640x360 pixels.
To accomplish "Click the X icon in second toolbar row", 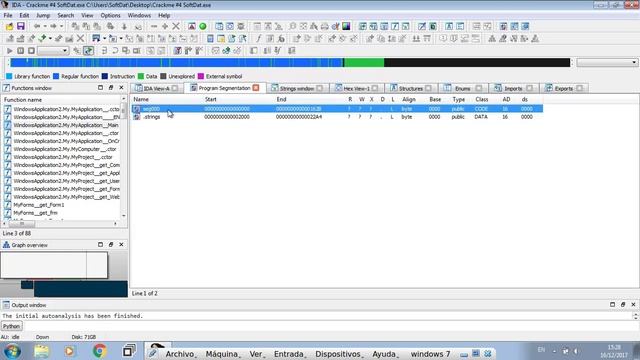I will (80, 39).
